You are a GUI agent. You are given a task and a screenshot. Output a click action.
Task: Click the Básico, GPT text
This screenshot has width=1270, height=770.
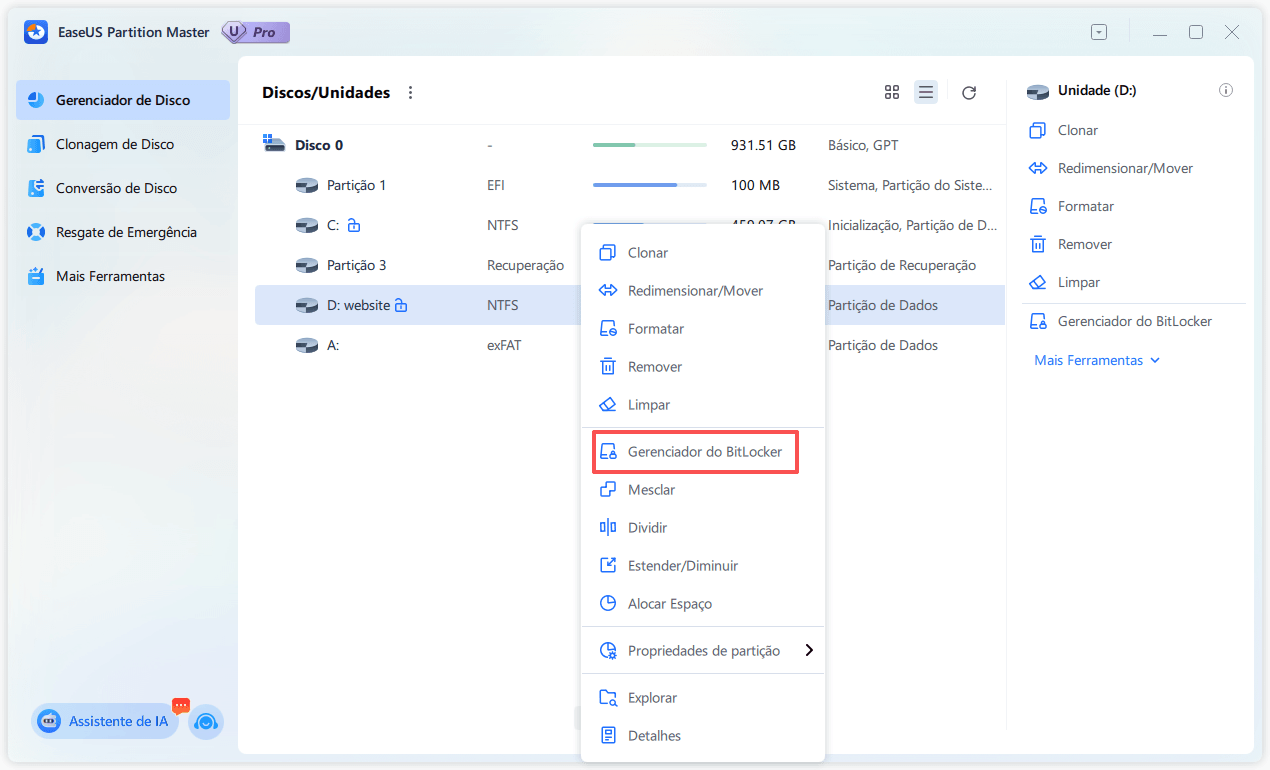click(863, 145)
